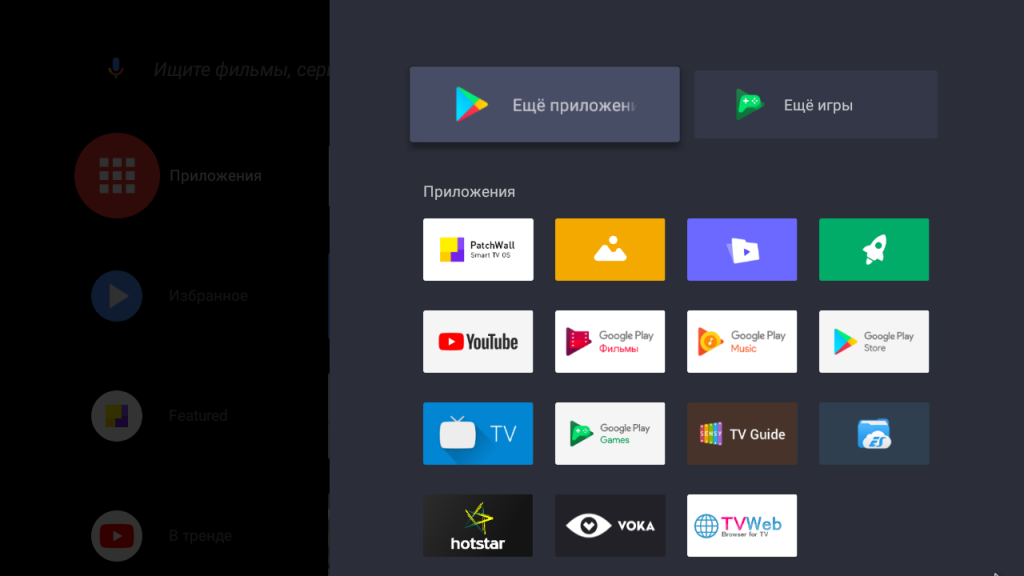The width and height of the screenshot is (1024, 576).
Task: Open the ES file explorer app
Action: (874, 433)
